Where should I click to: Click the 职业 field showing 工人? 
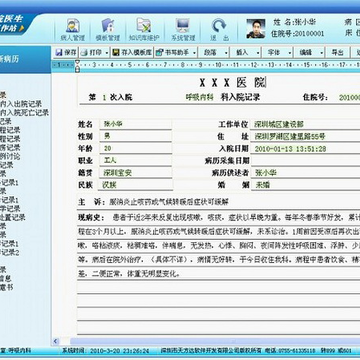[x=135, y=160]
